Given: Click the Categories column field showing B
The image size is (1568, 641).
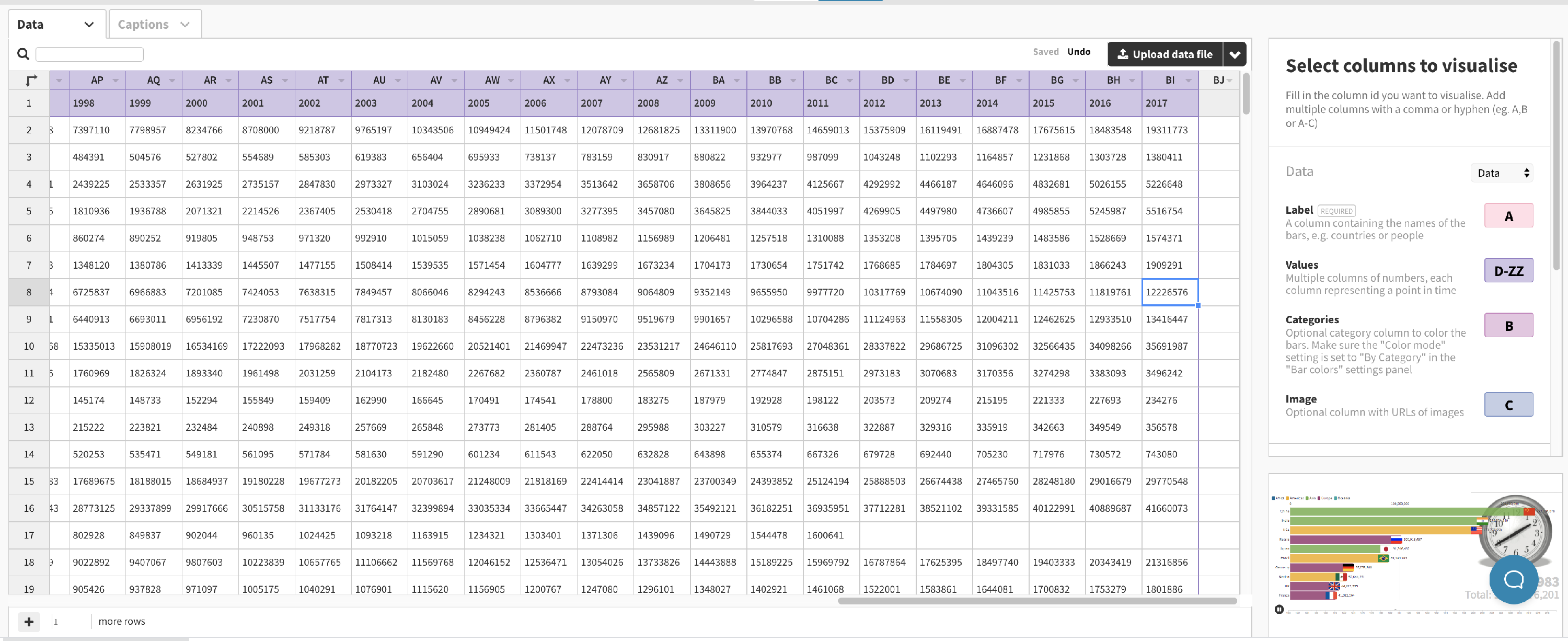Looking at the screenshot, I should (1508, 325).
